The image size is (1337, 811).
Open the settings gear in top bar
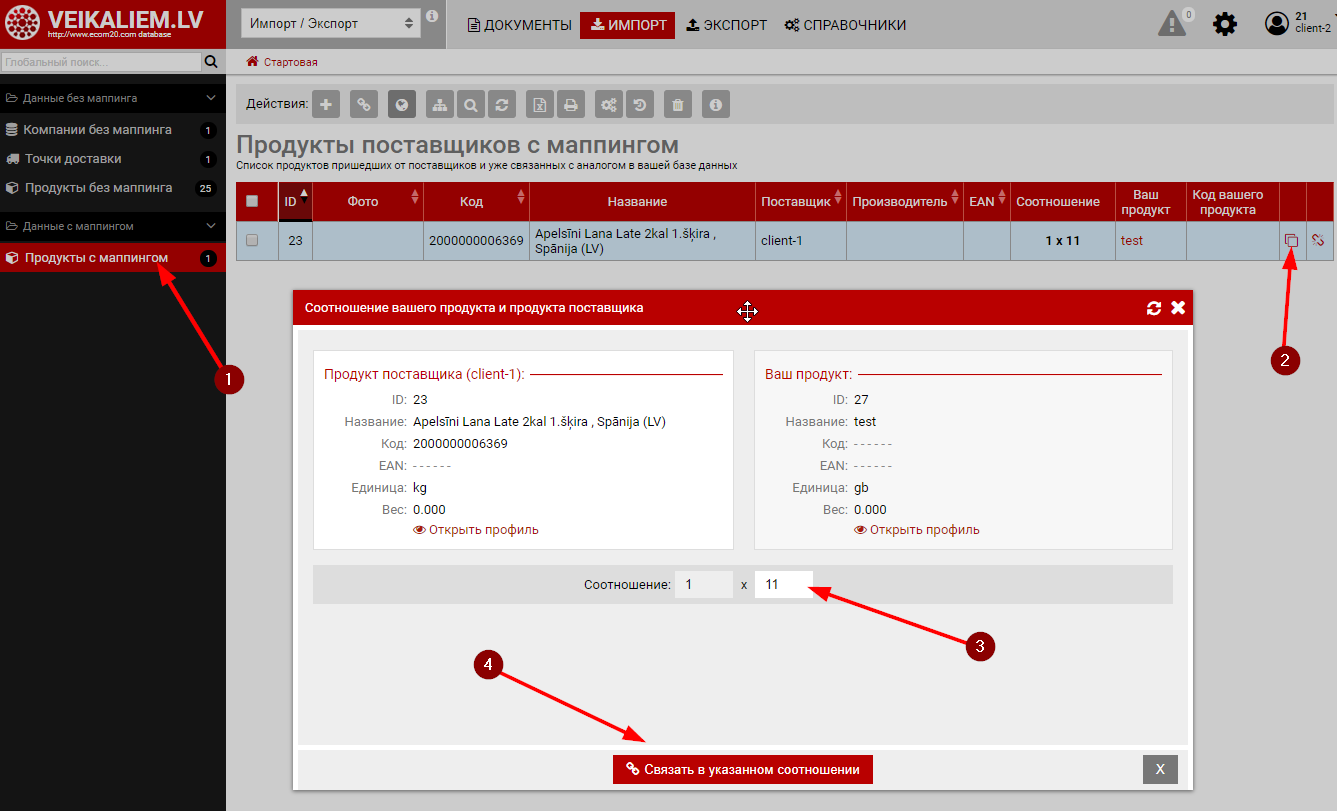pyautogui.click(x=1225, y=24)
